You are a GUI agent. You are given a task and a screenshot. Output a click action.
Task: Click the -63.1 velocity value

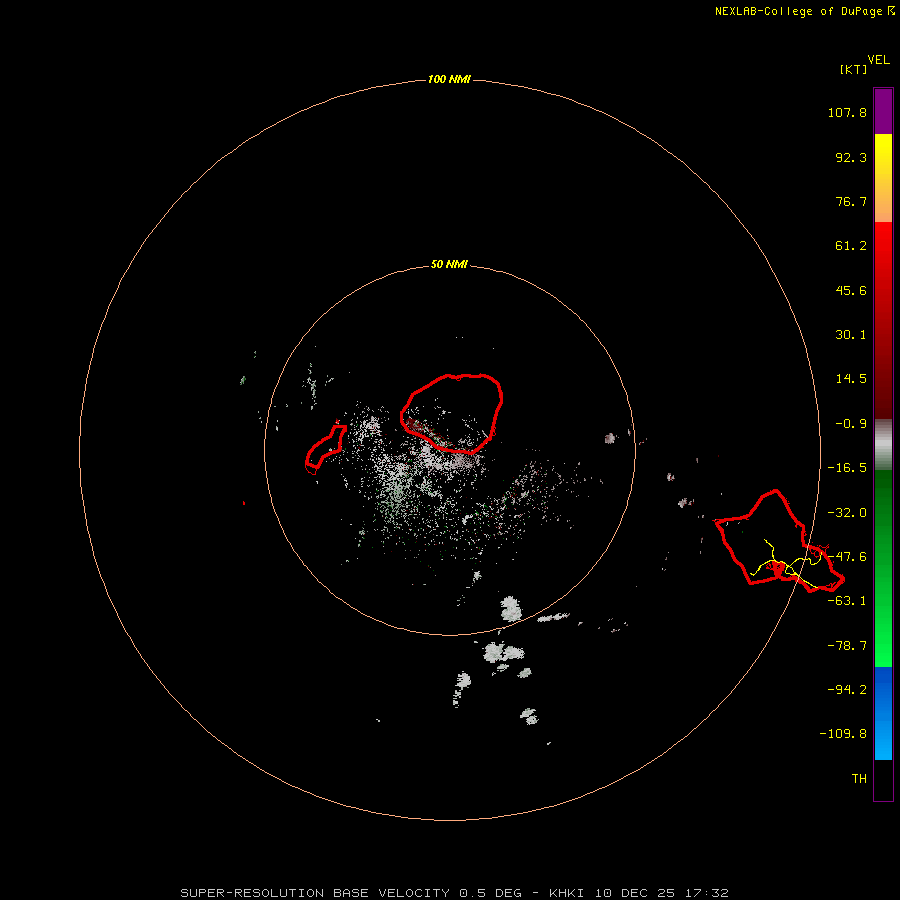click(847, 601)
